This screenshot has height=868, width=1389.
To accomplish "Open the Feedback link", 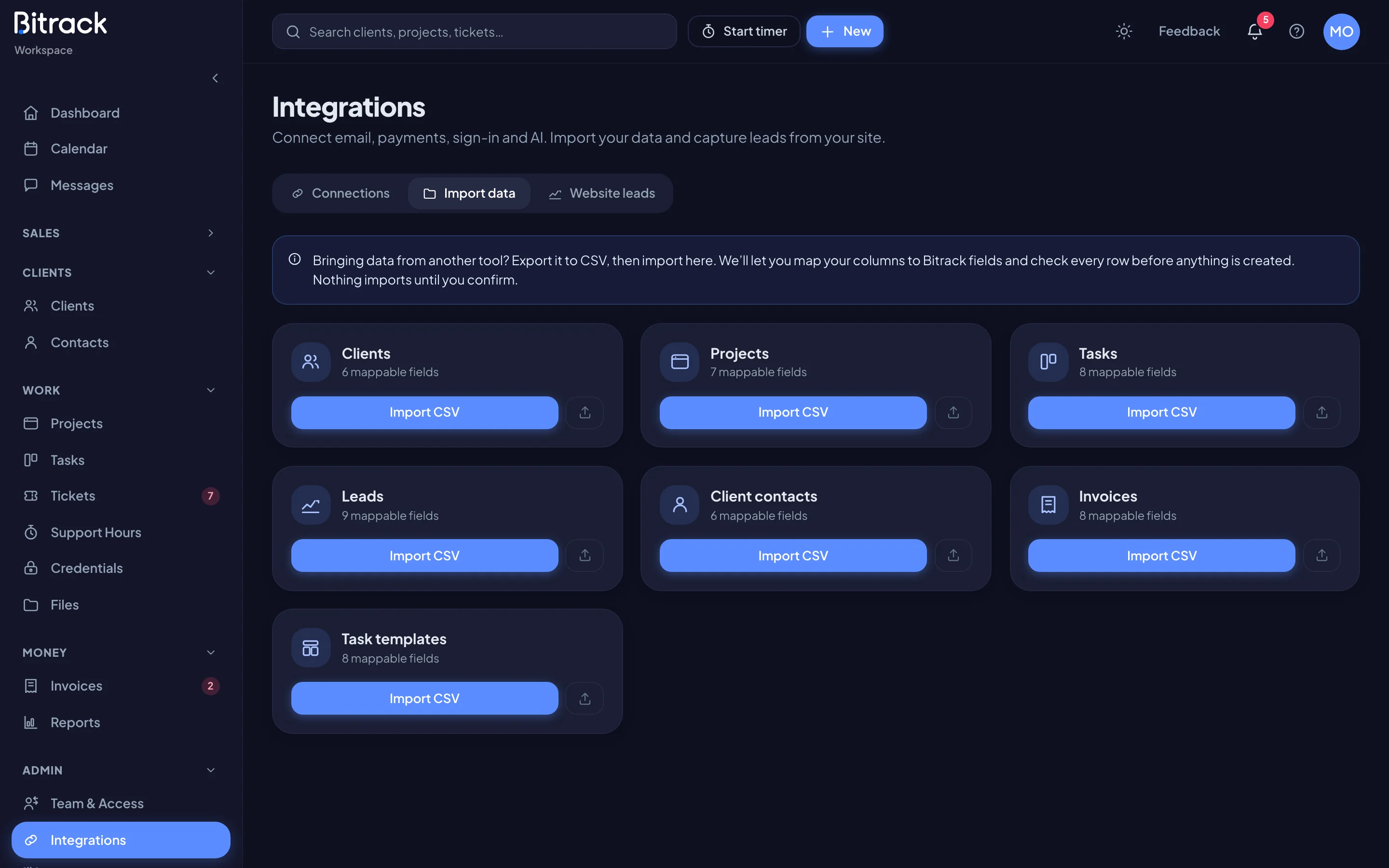I will click(x=1189, y=31).
